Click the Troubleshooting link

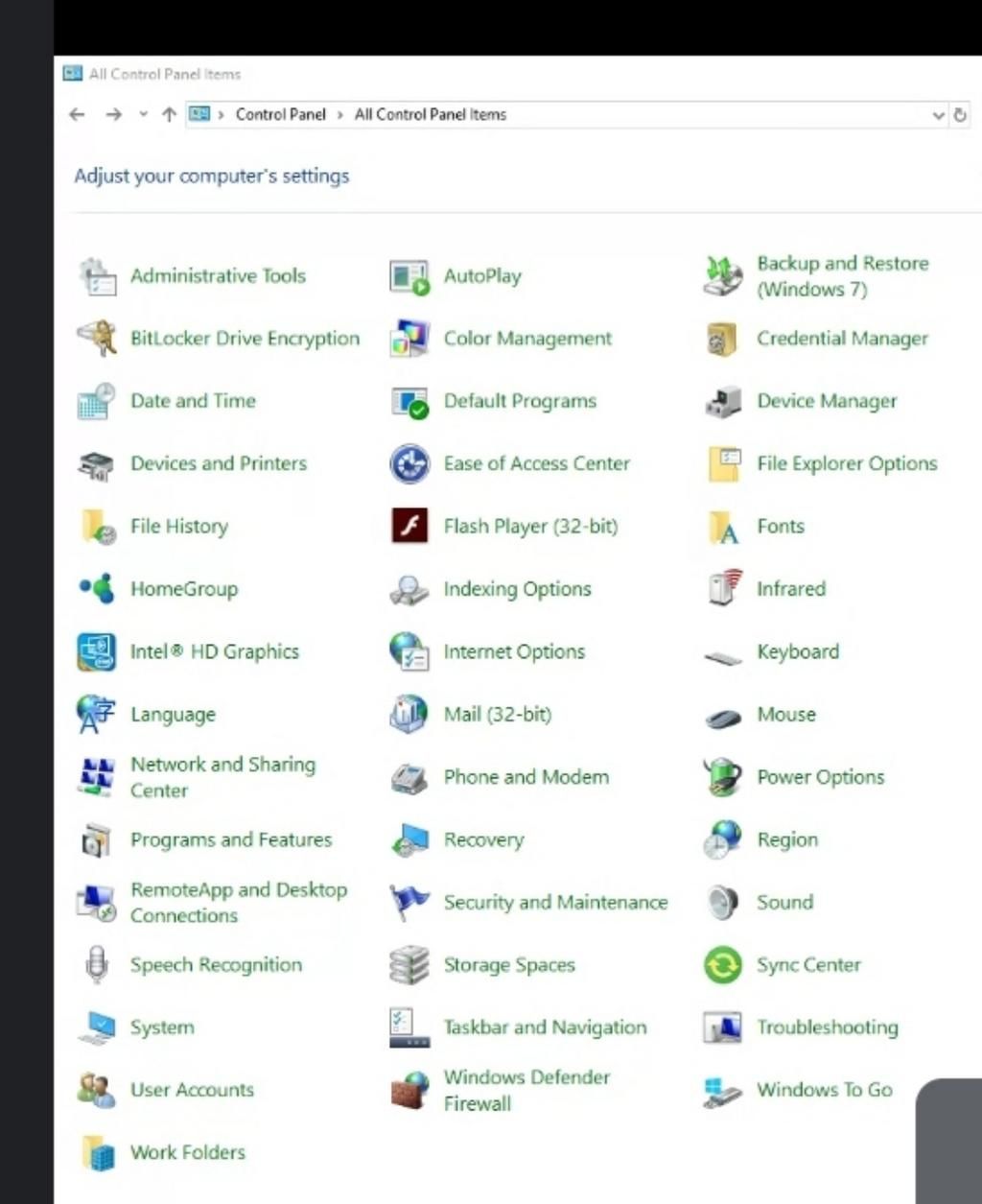coord(828,1027)
